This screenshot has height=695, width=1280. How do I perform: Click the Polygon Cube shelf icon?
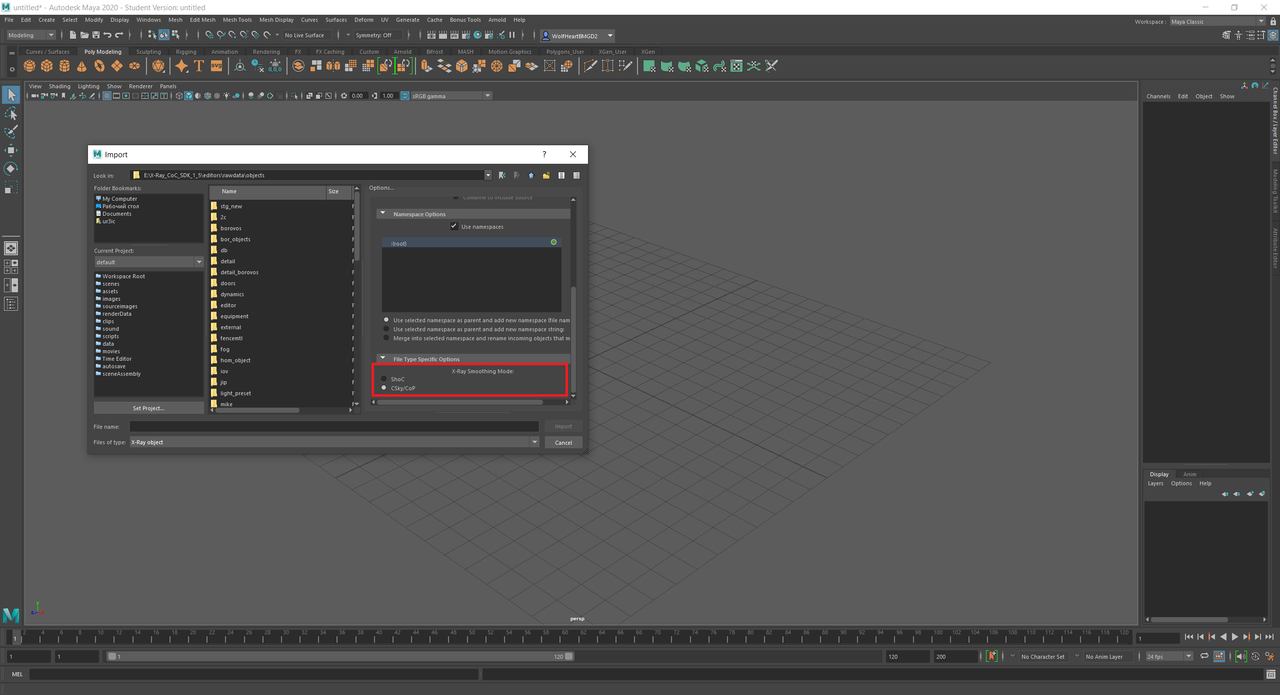click(47, 66)
